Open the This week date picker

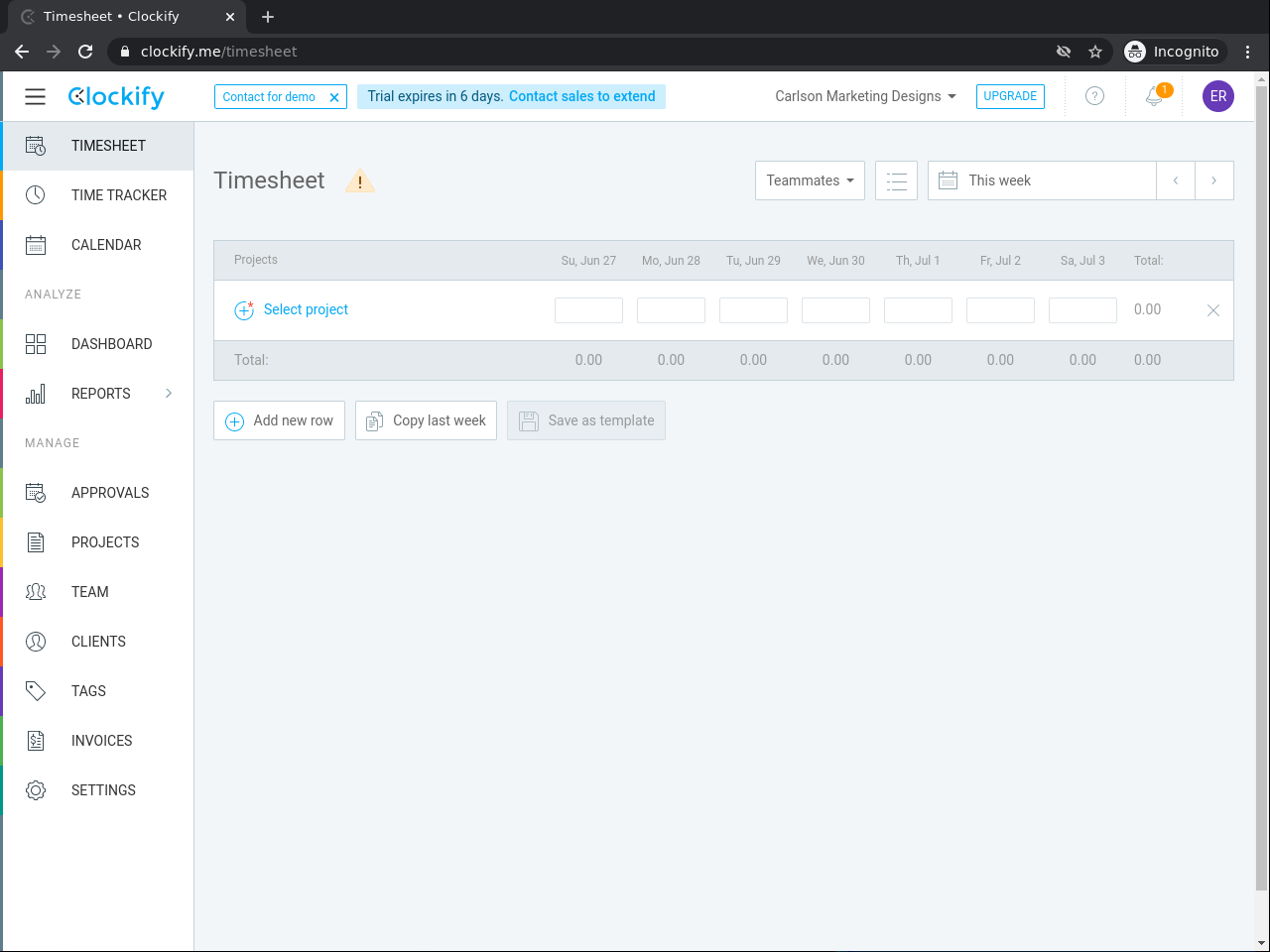point(1042,180)
